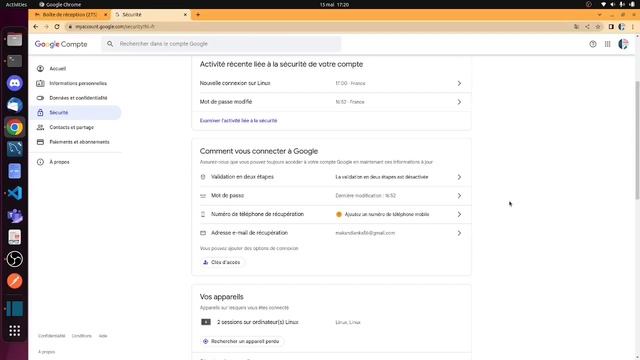Expand Mot de passe row chevron
The image size is (640, 360).
[x=459, y=196]
